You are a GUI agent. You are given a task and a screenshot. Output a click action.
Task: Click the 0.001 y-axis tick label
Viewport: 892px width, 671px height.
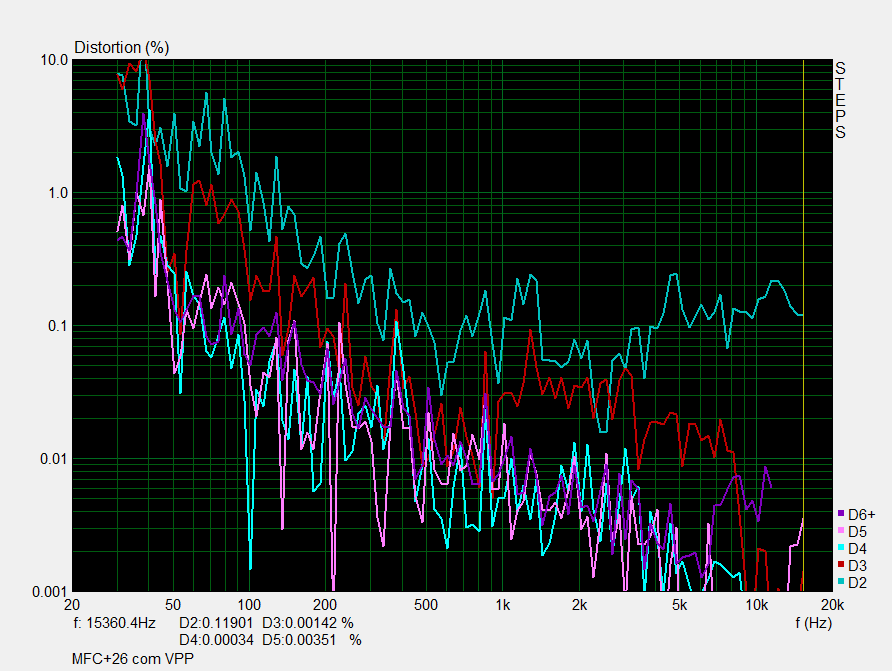point(50,592)
